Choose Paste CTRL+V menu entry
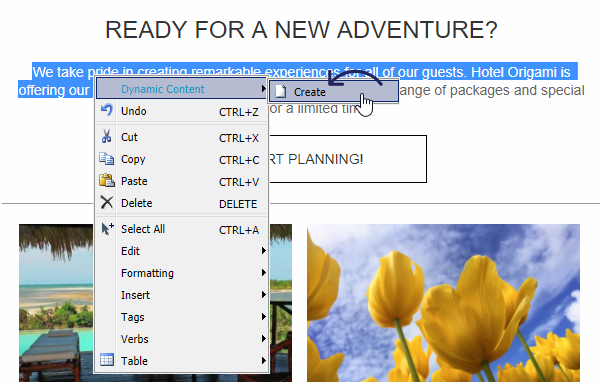Screen dimensions: 600x382 click(x=182, y=181)
